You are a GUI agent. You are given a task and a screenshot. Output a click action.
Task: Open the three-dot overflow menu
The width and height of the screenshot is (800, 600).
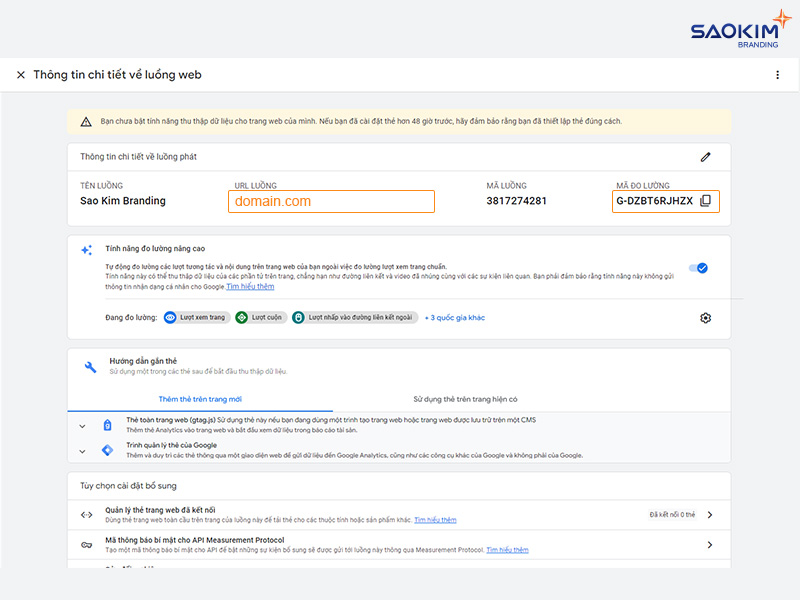(x=777, y=74)
